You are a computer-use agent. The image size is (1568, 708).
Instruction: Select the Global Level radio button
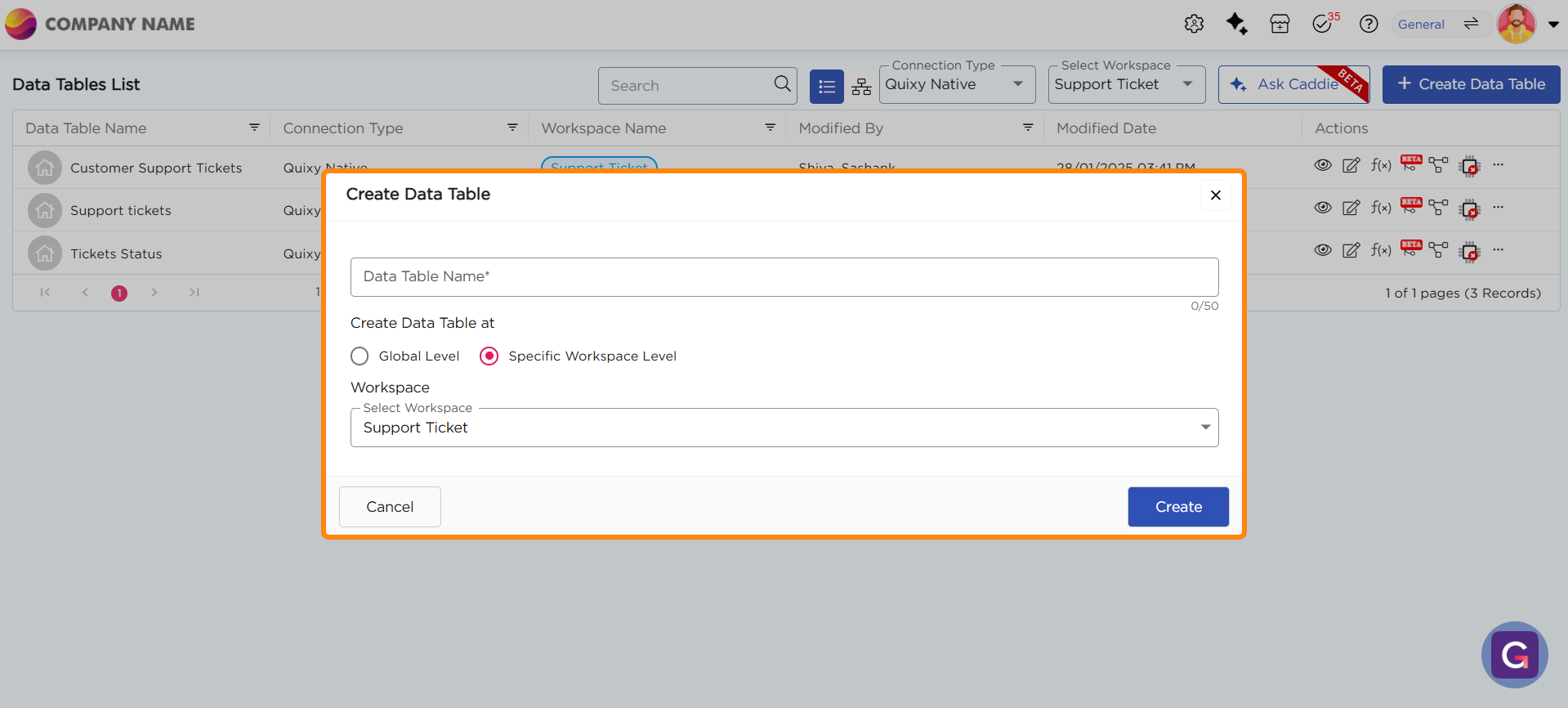(x=360, y=356)
